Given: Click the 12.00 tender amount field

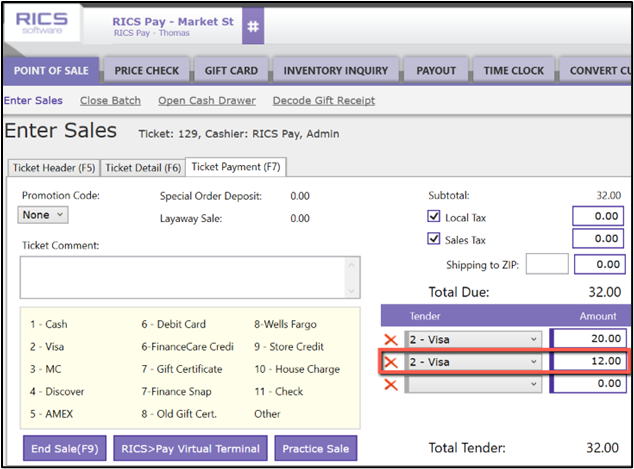Looking at the screenshot, I should coord(590,361).
